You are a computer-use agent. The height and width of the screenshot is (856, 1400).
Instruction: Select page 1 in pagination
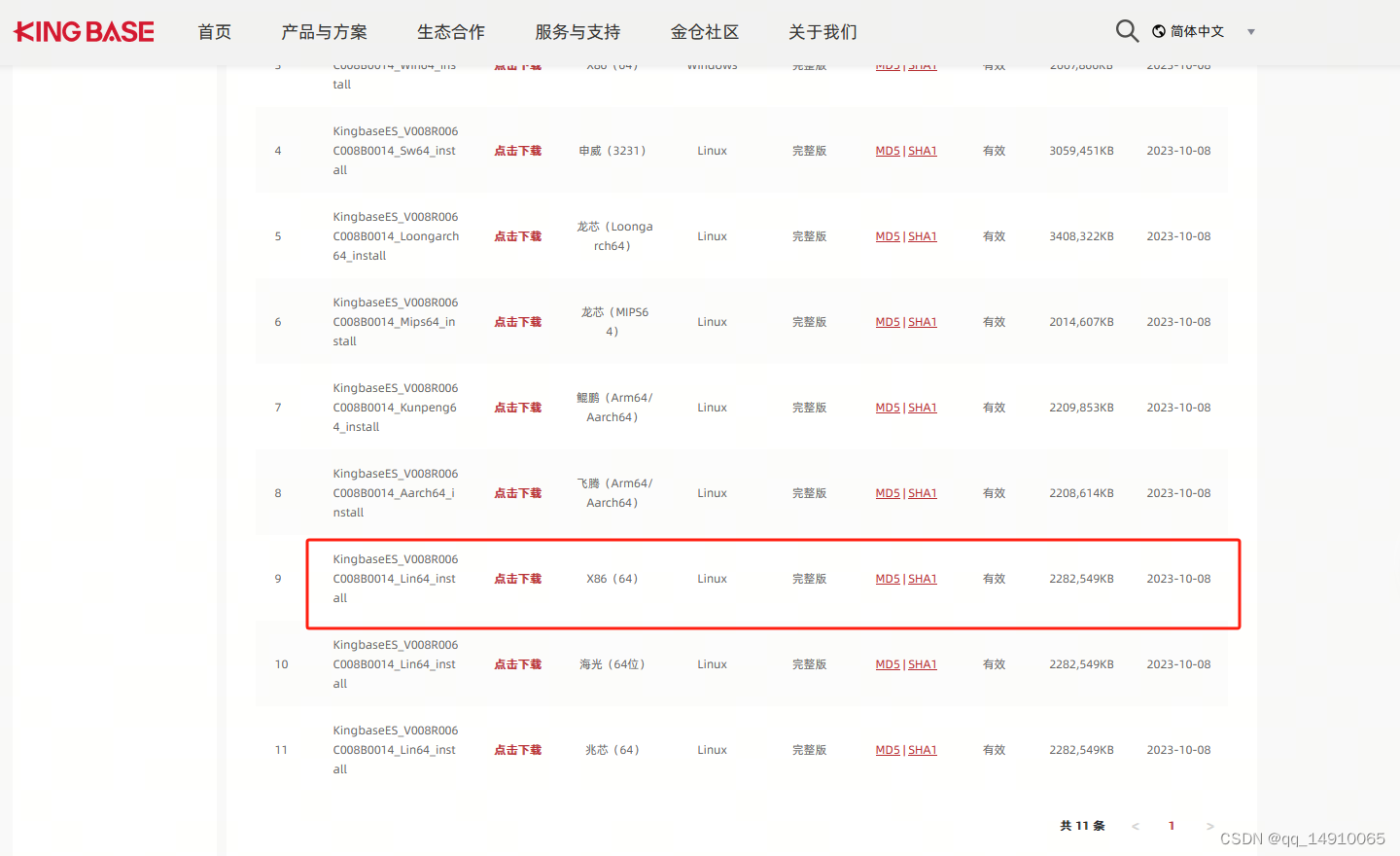1172,826
